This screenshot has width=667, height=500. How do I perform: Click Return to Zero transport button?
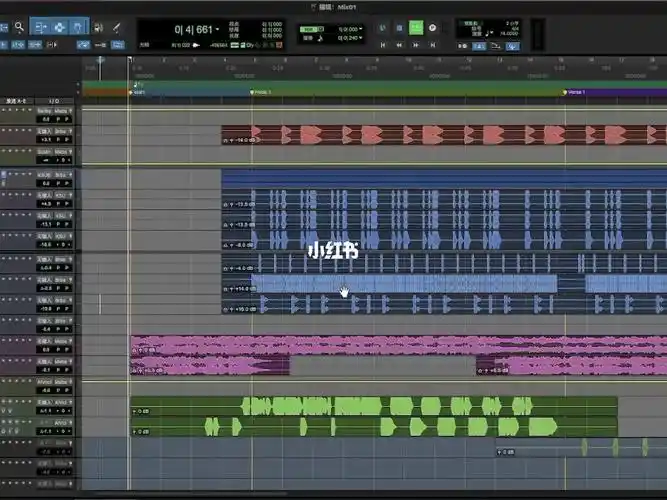coord(384,45)
